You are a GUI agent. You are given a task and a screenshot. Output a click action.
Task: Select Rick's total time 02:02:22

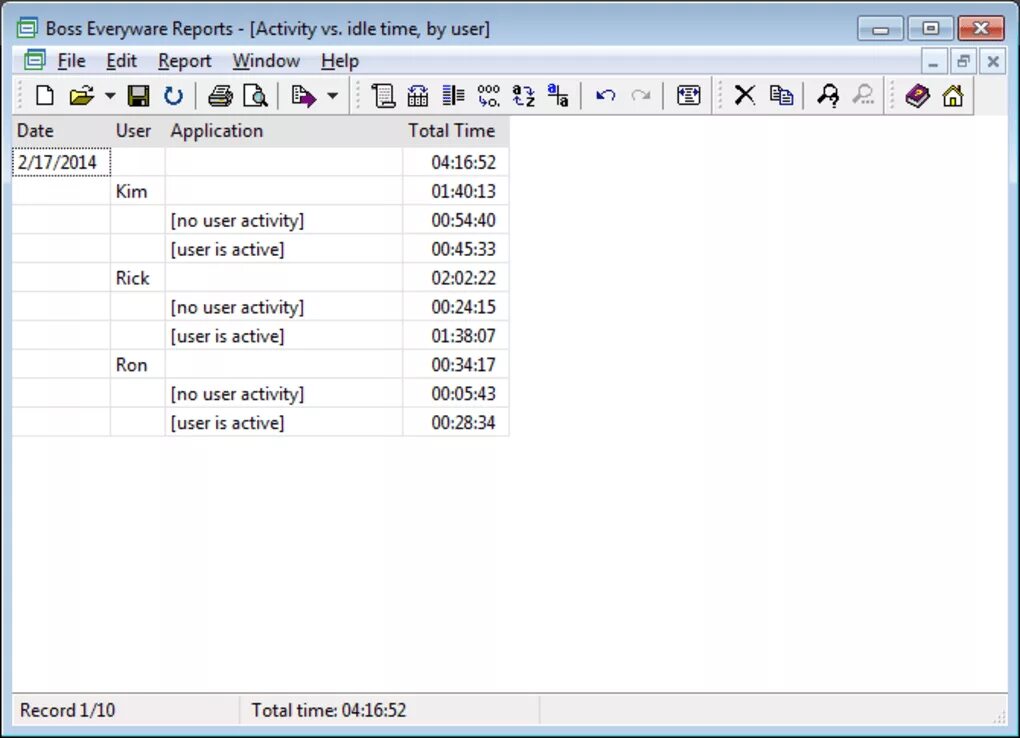pyautogui.click(x=455, y=278)
